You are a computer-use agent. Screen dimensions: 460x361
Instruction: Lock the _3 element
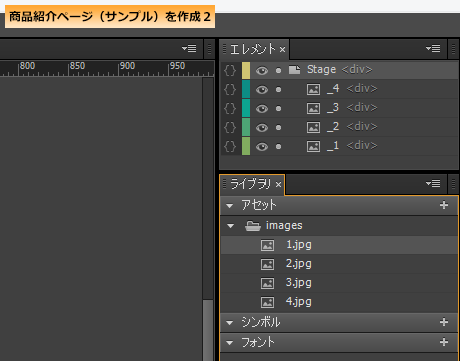[278, 108]
